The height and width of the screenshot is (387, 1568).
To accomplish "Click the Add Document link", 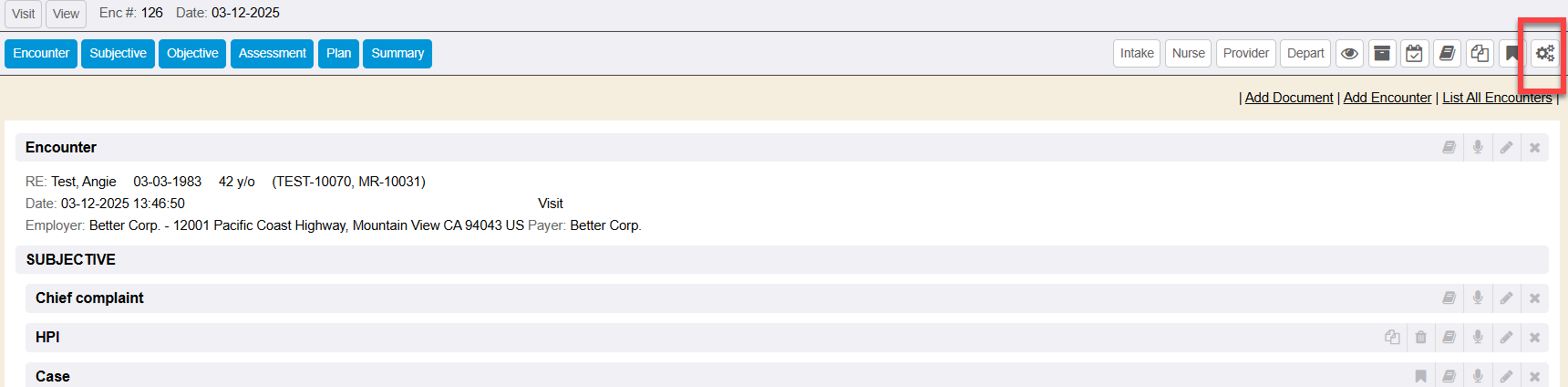I will 1288,98.
